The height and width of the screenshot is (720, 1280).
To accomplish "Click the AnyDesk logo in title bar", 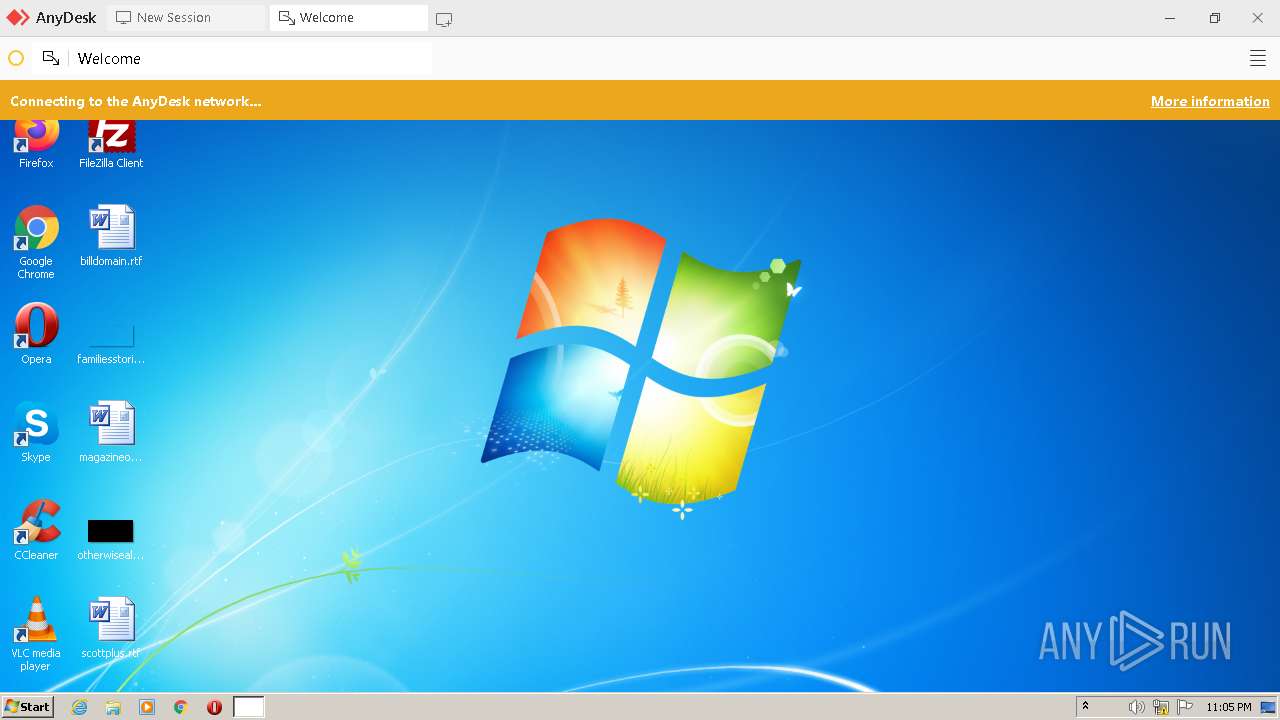I will coord(51,18).
